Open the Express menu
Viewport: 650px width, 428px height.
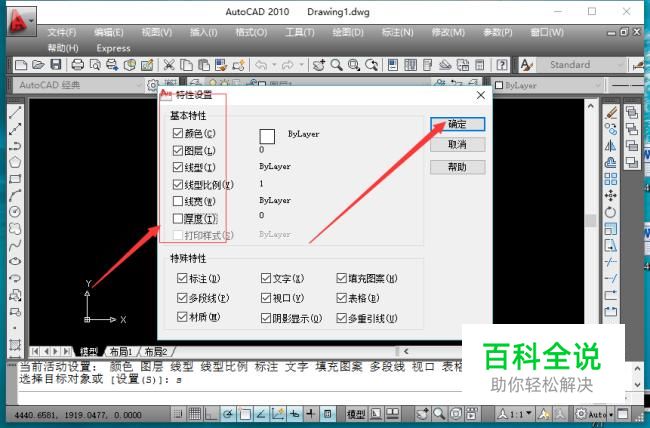coord(114,49)
